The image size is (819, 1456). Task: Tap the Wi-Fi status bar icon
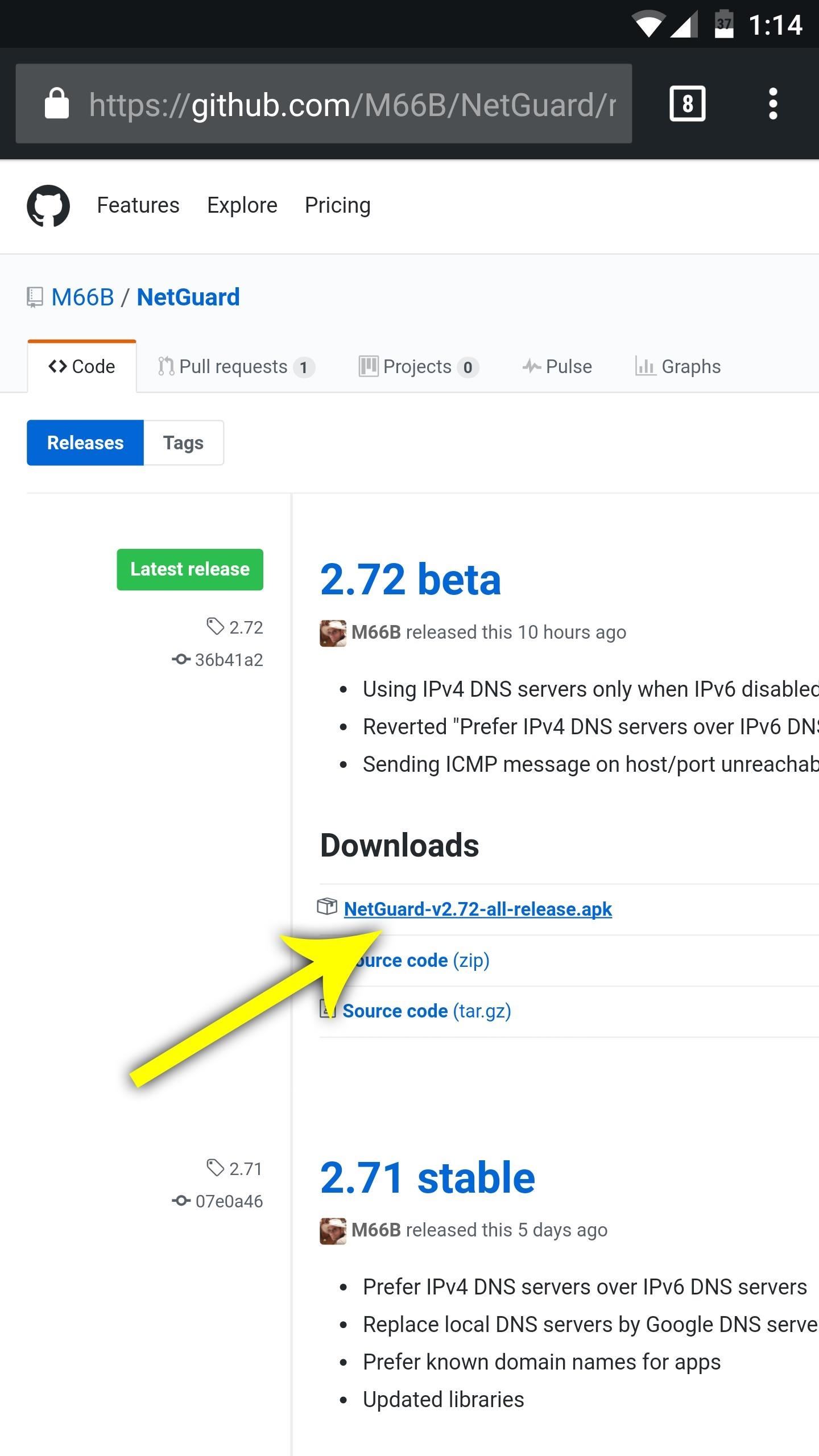648,25
